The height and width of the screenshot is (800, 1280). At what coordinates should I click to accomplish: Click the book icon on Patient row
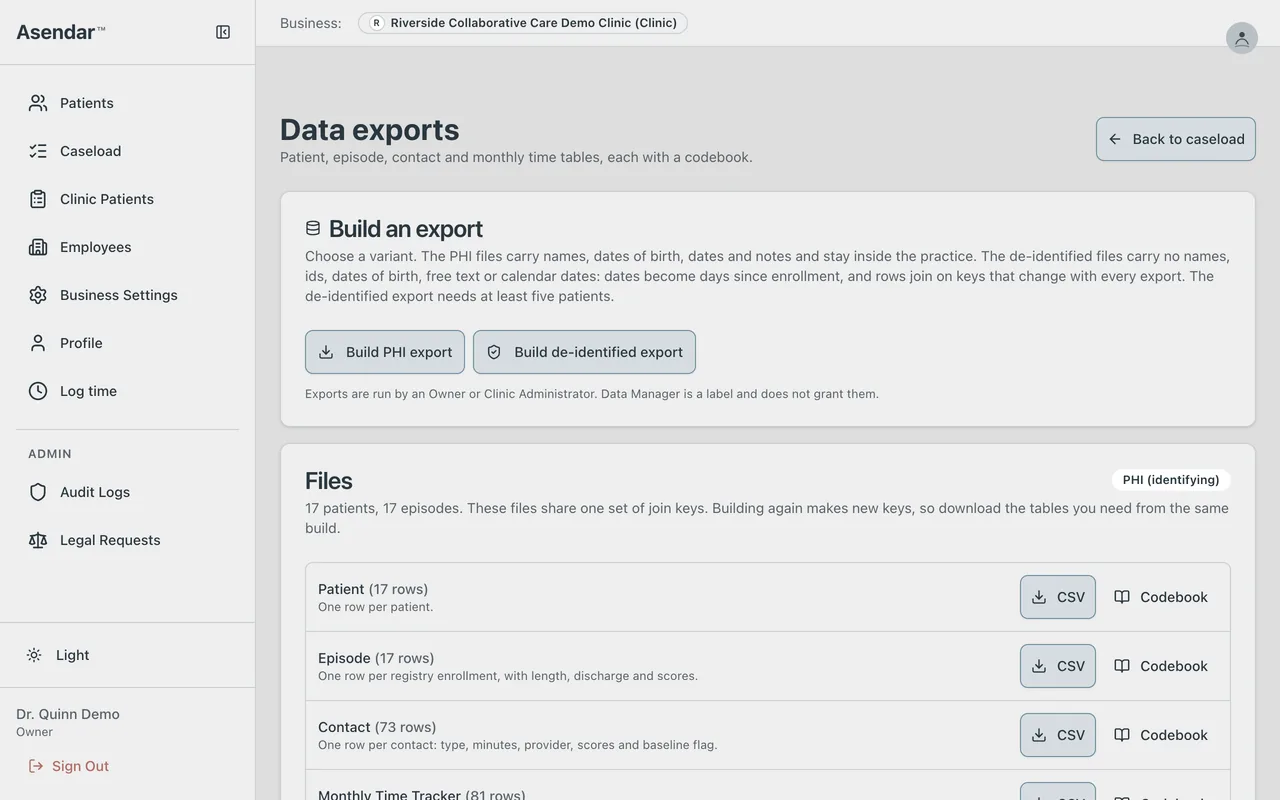point(1122,597)
